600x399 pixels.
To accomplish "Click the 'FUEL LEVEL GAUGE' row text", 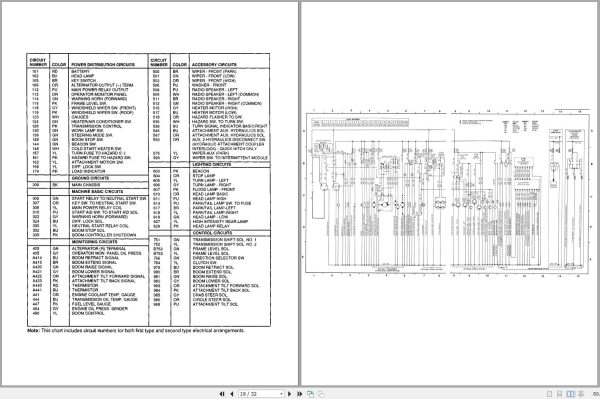I will (x=91, y=304).
